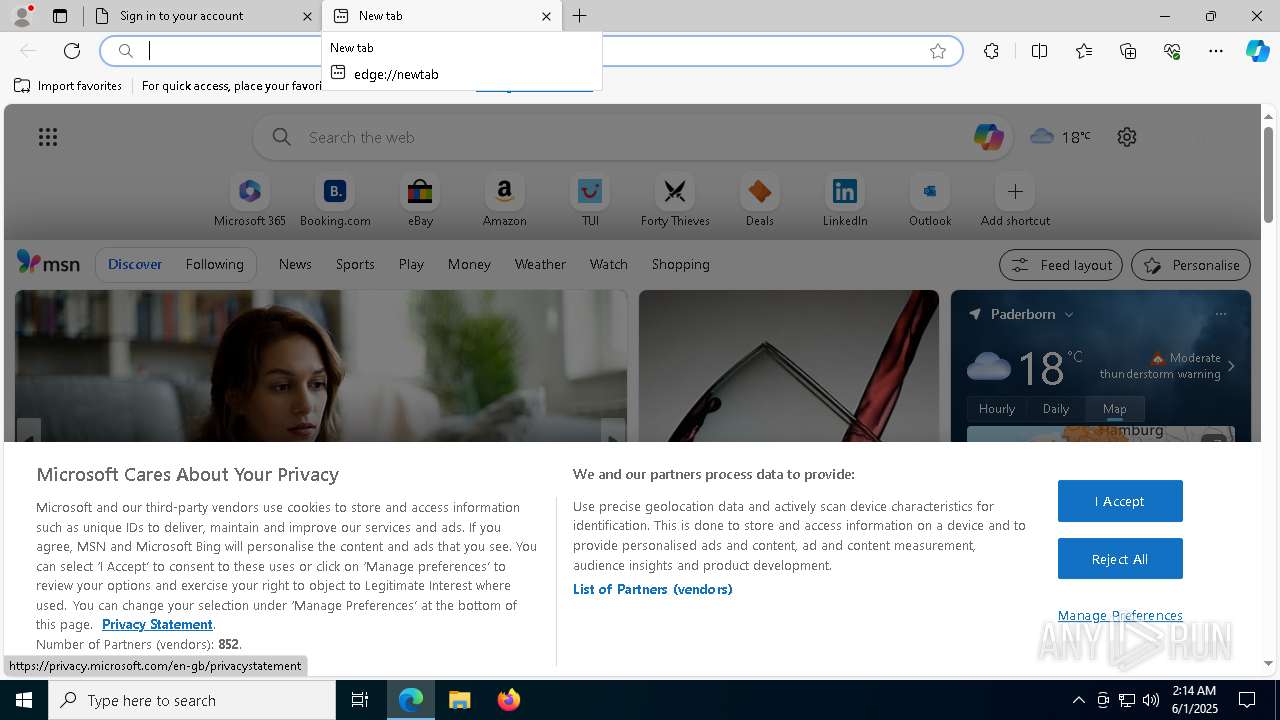Open page settings gear icon
The width and height of the screenshot is (1280, 720).
pos(1127,137)
